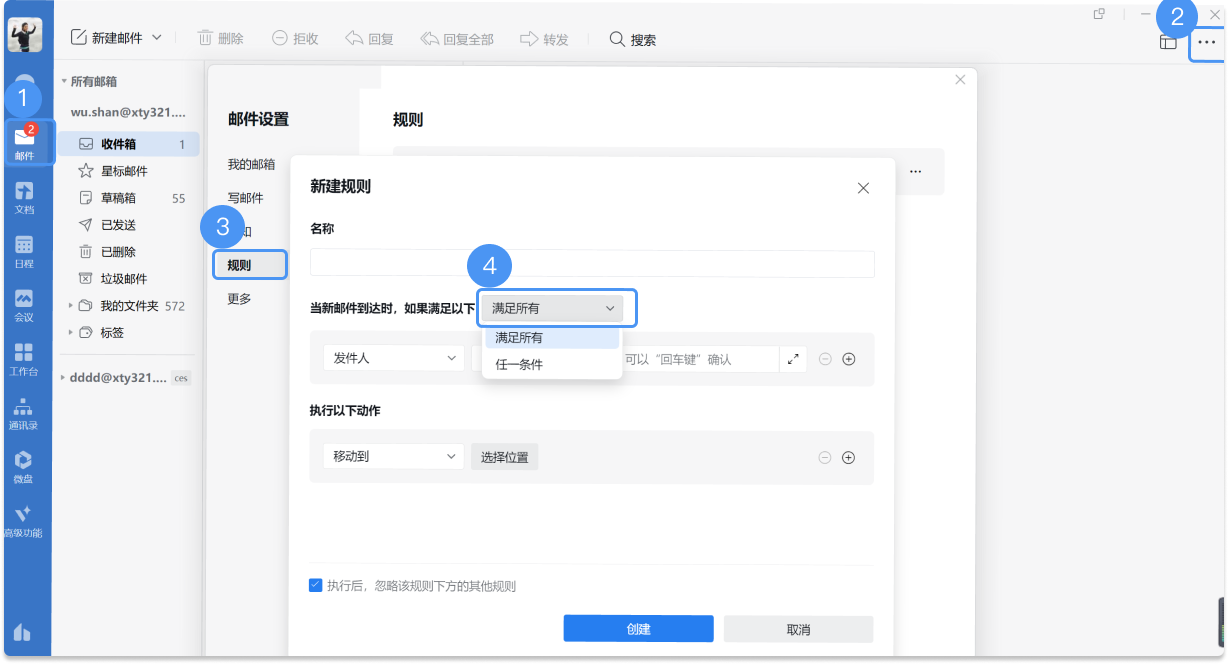This screenshot has height=664, width=1228.
Task: Open the 工作台 workbench sidebar icon
Action: point(24,358)
